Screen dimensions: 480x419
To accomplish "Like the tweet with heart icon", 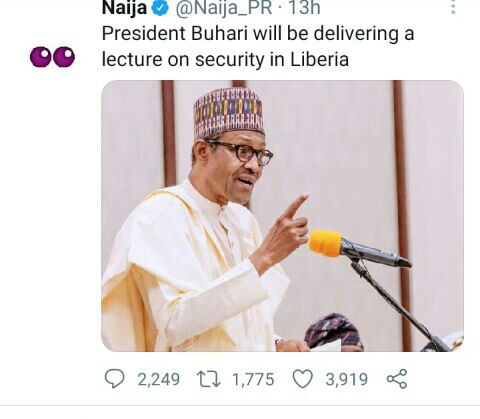I will coord(303,379).
